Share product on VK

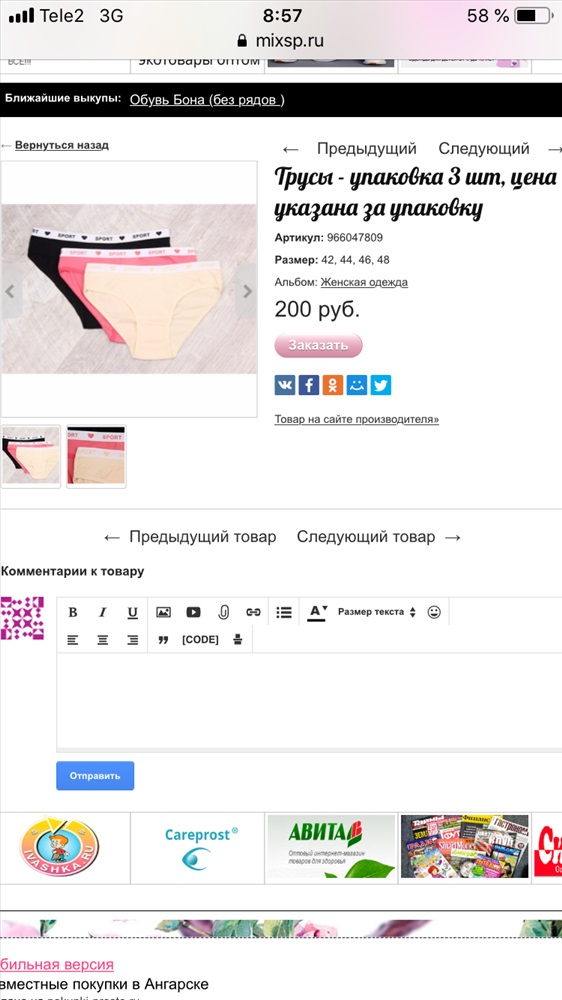click(285, 385)
